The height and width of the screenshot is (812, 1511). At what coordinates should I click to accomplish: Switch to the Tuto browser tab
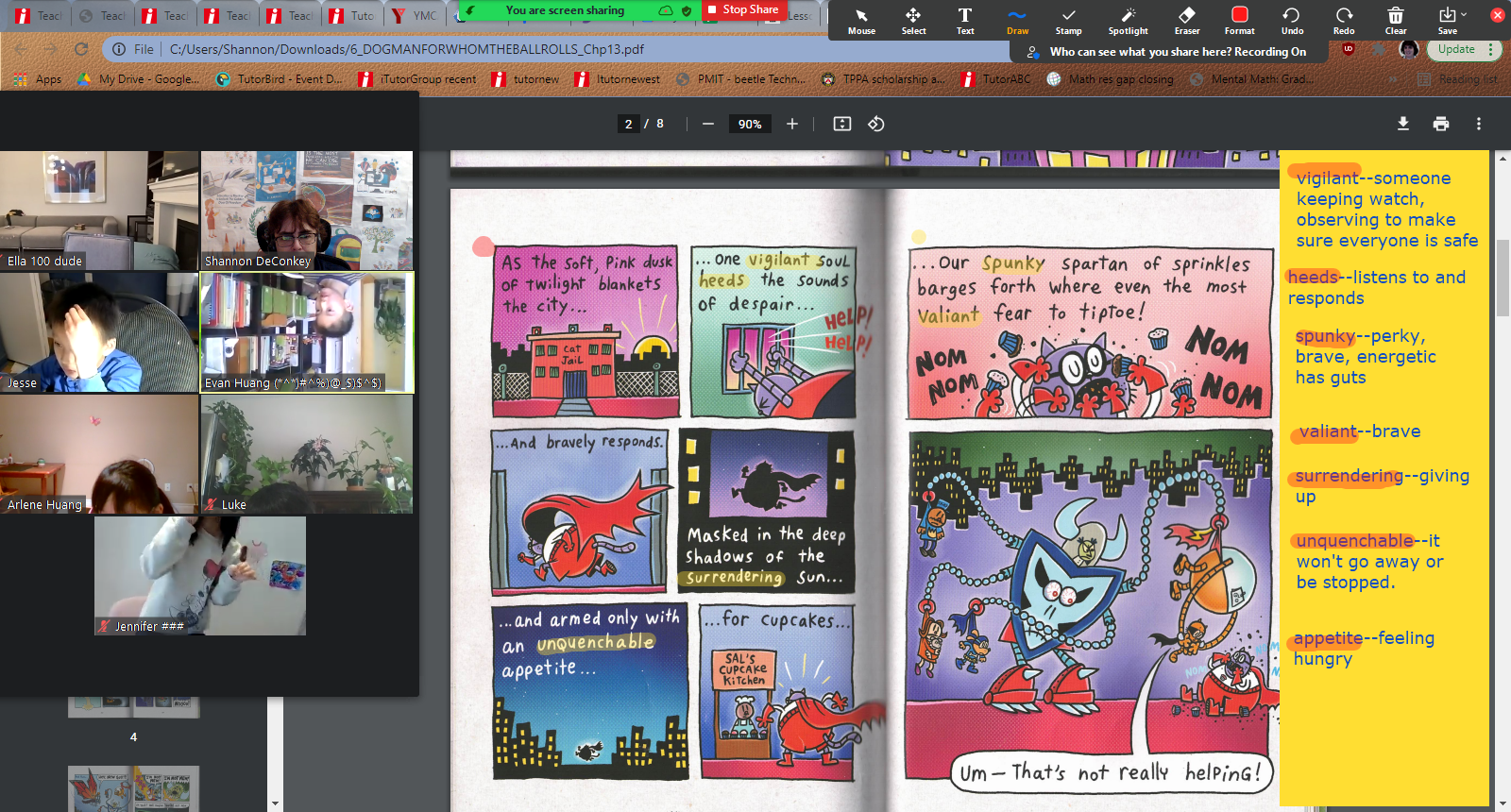pyautogui.click(x=351, y=15)
